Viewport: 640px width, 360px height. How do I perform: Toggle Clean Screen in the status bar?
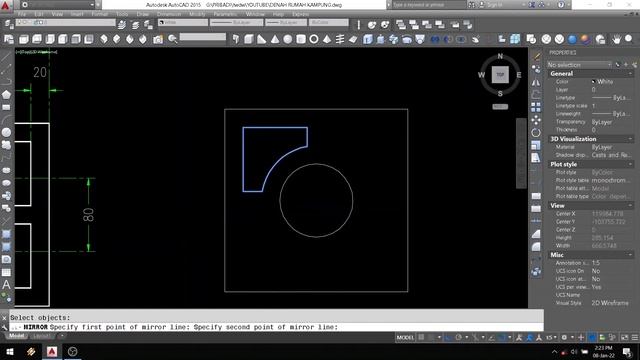[x=625, y=337]
